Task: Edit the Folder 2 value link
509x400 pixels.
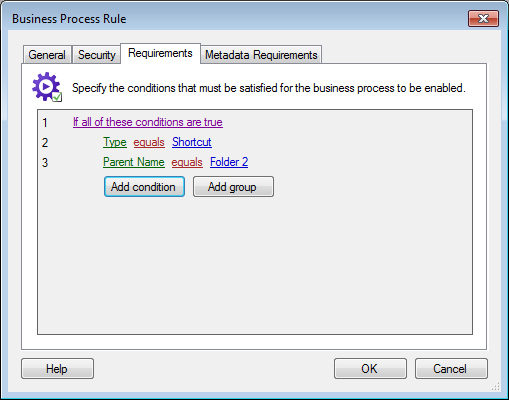Action: pyautogui.click(x=229, y=162)
